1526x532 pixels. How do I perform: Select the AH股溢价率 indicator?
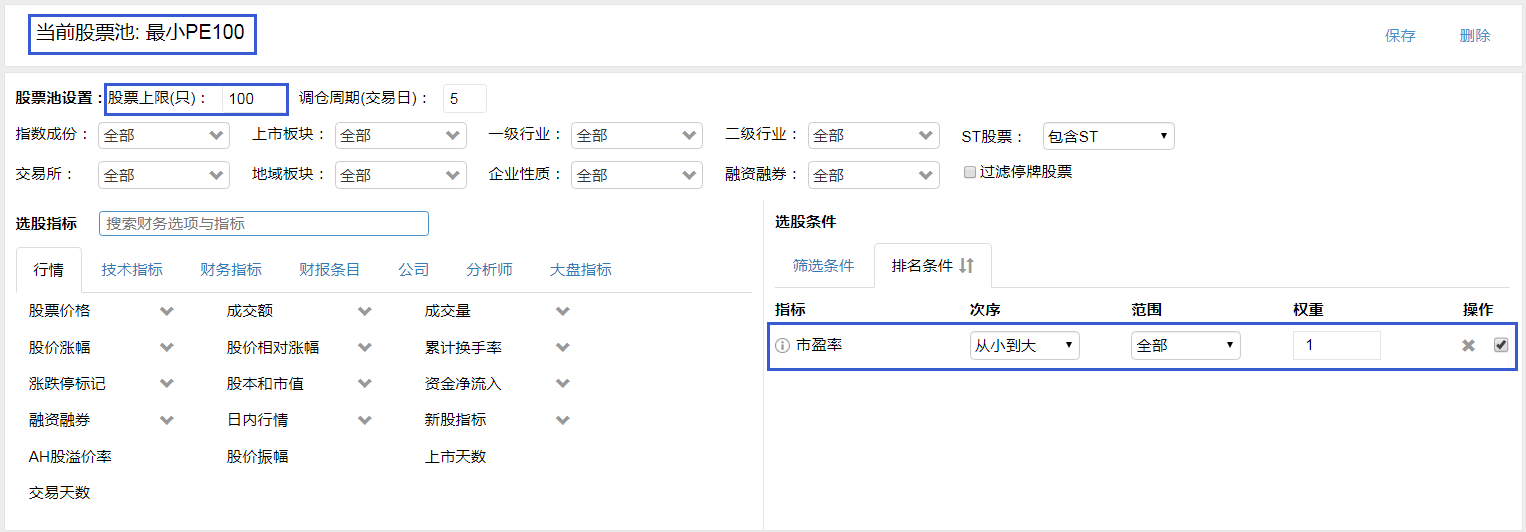point(70,456)
